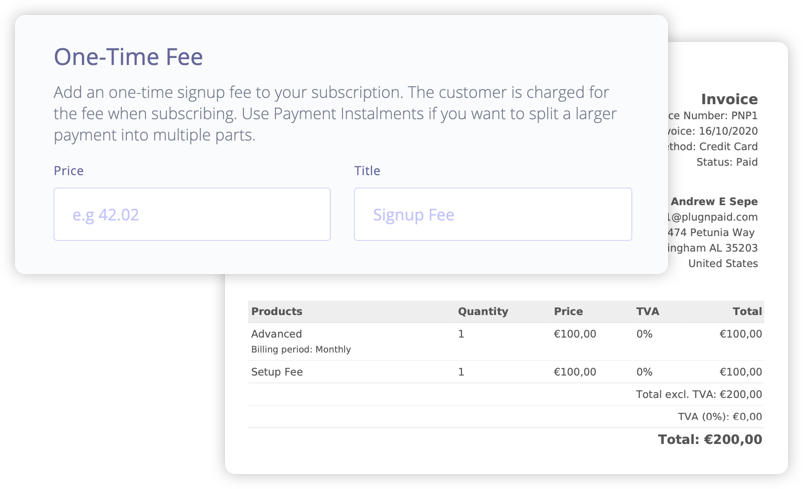The image size is (803, 489).
Task: Focus the Title input with Signup Fee placeholder
Action: [492, 214]
